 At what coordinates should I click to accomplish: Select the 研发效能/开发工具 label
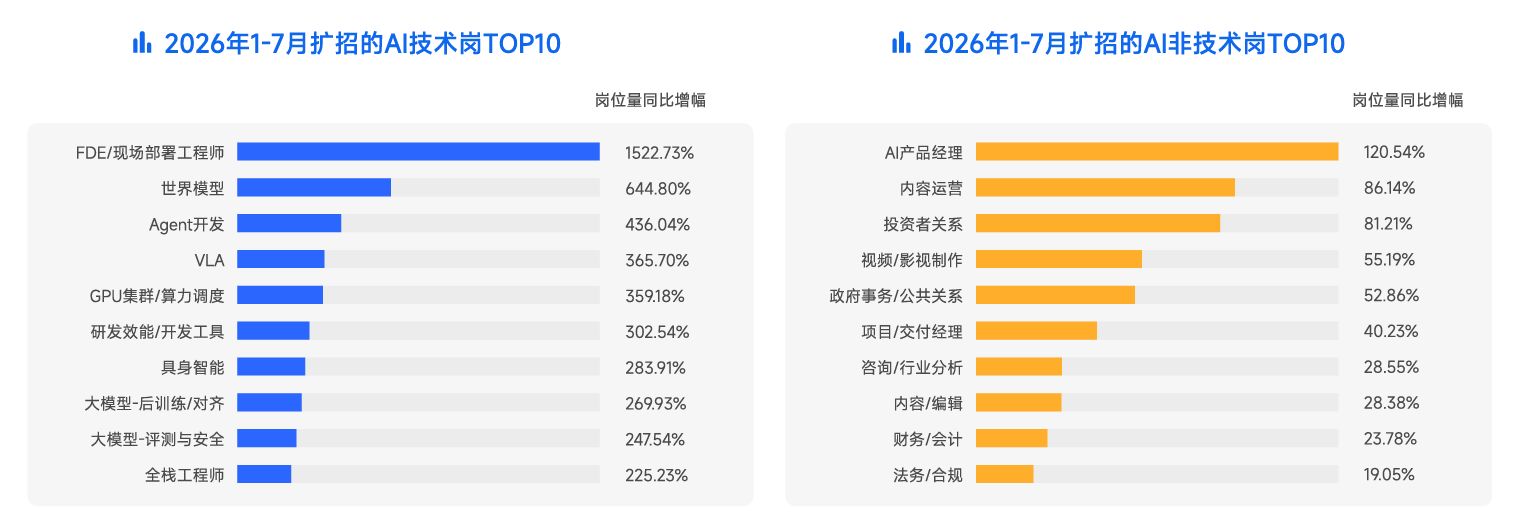(157, 331)
